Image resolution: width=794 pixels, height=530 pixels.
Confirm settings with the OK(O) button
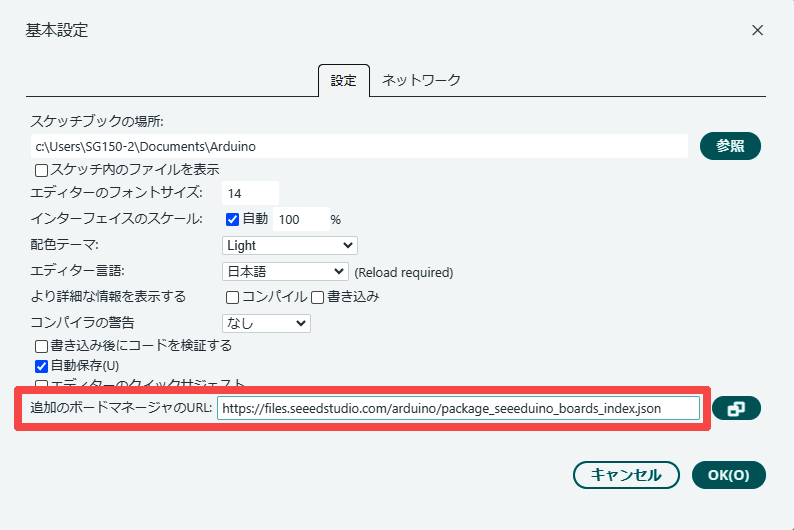pos(728,475)
